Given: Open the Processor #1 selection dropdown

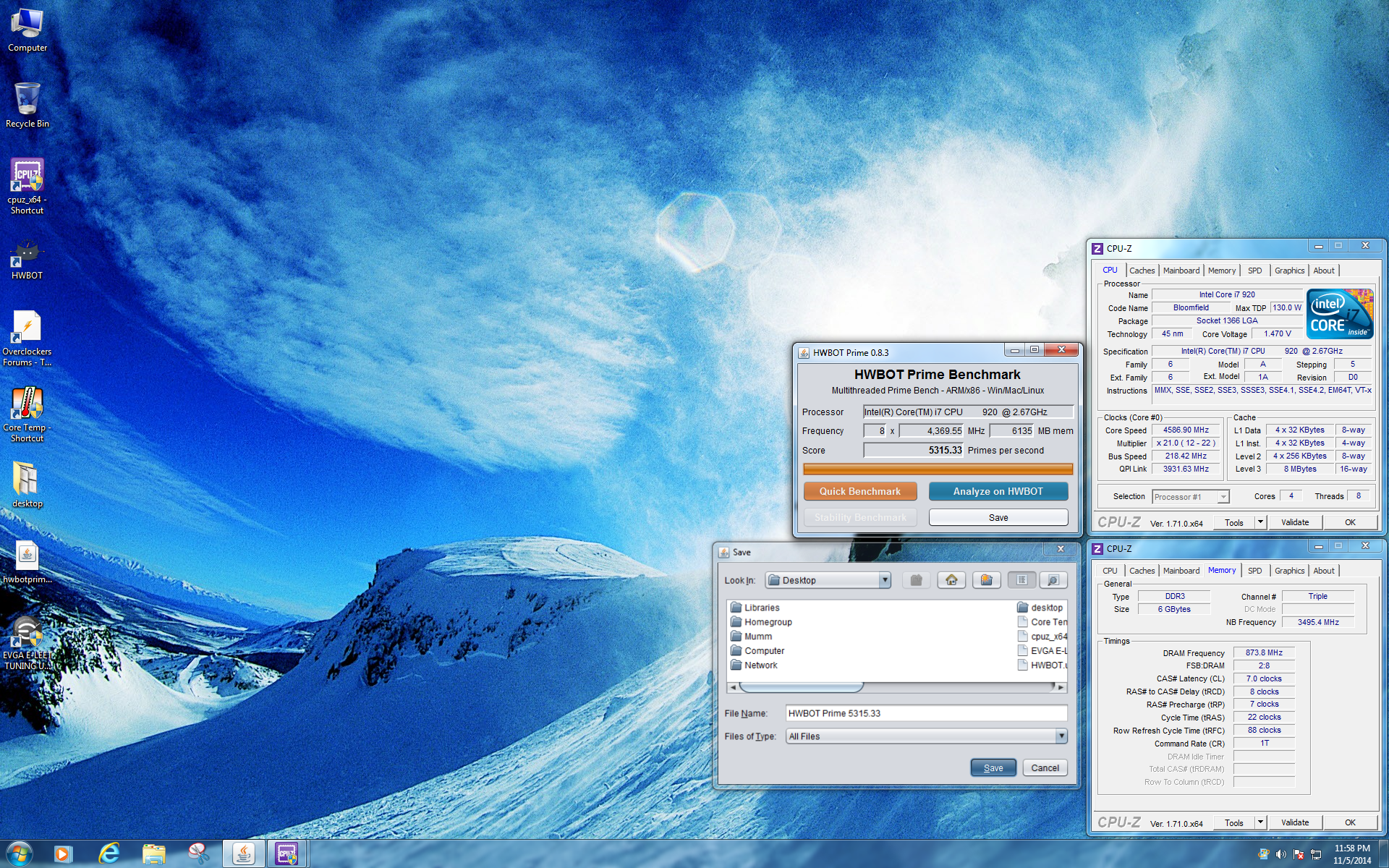Looking at the screenshot, I should 1191,497.
